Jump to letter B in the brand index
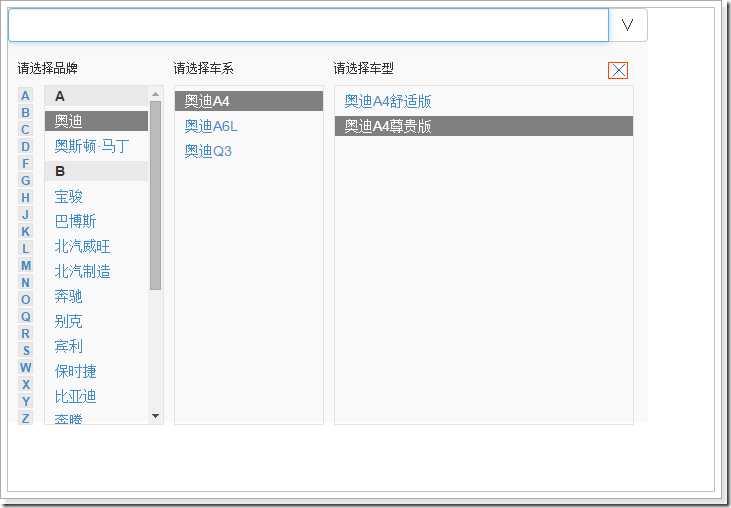Screen dimensions: 731x508 (x=25, y=112)
